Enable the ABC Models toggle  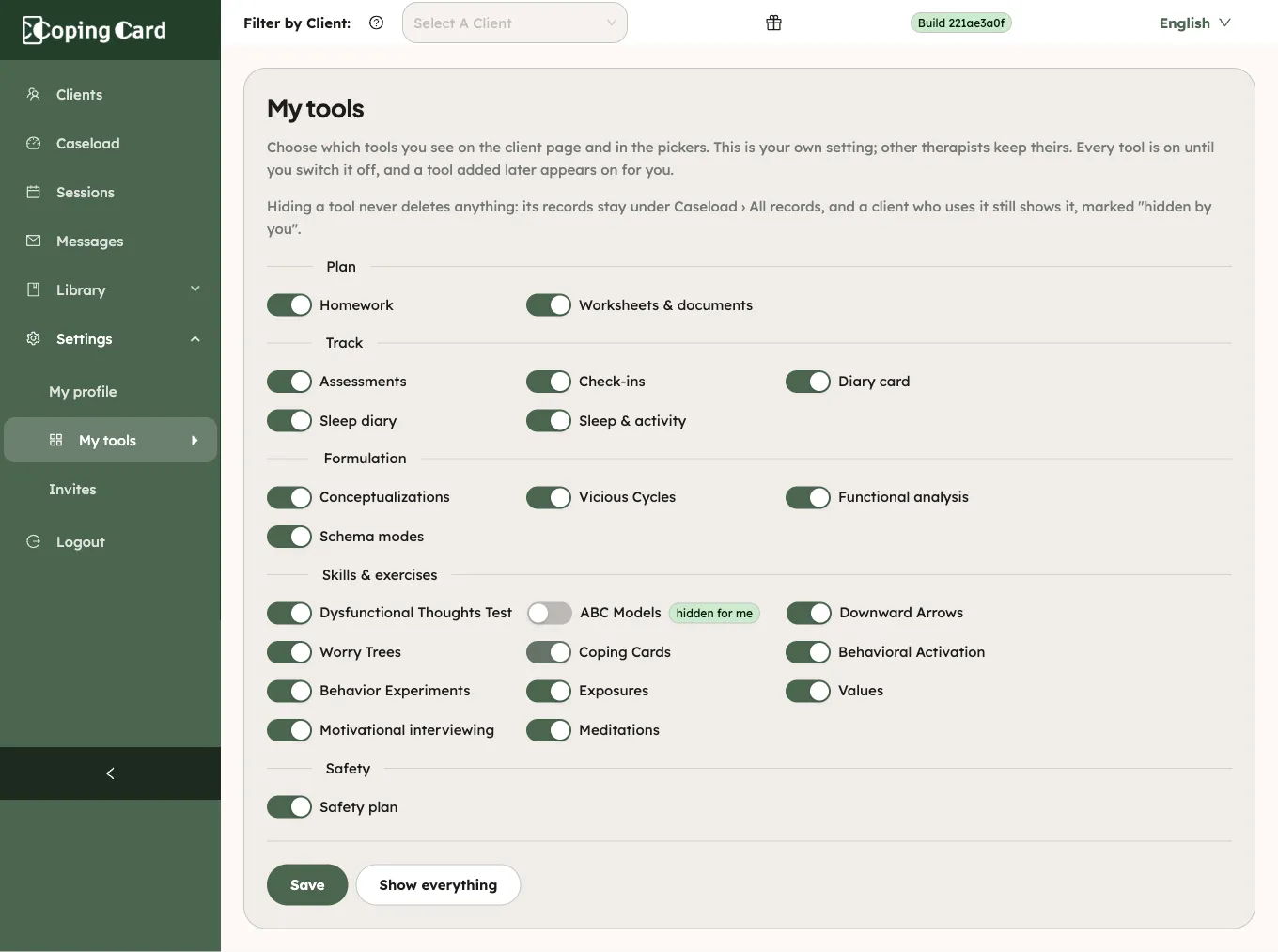click(550, 614)
